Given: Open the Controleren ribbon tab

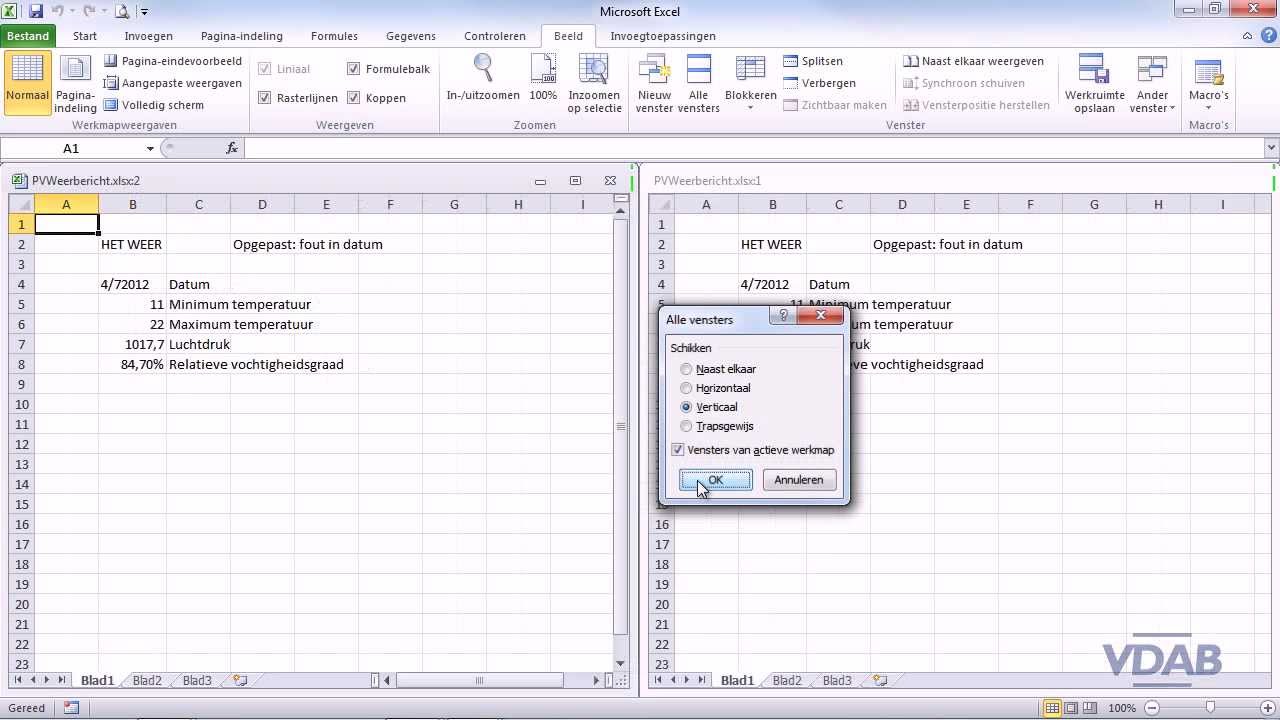Looking at the screenshot, I should pos(495,36).
